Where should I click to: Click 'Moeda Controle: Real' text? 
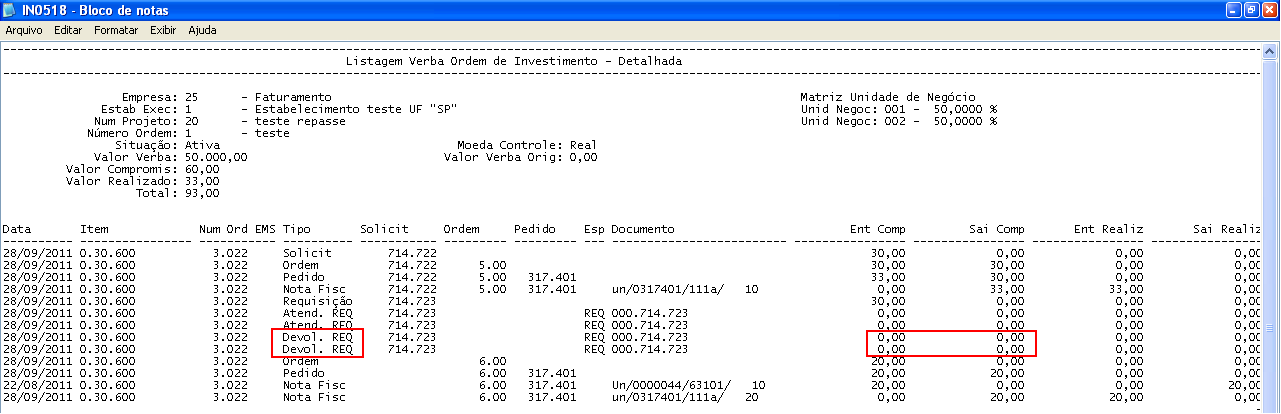click(526, 145)
